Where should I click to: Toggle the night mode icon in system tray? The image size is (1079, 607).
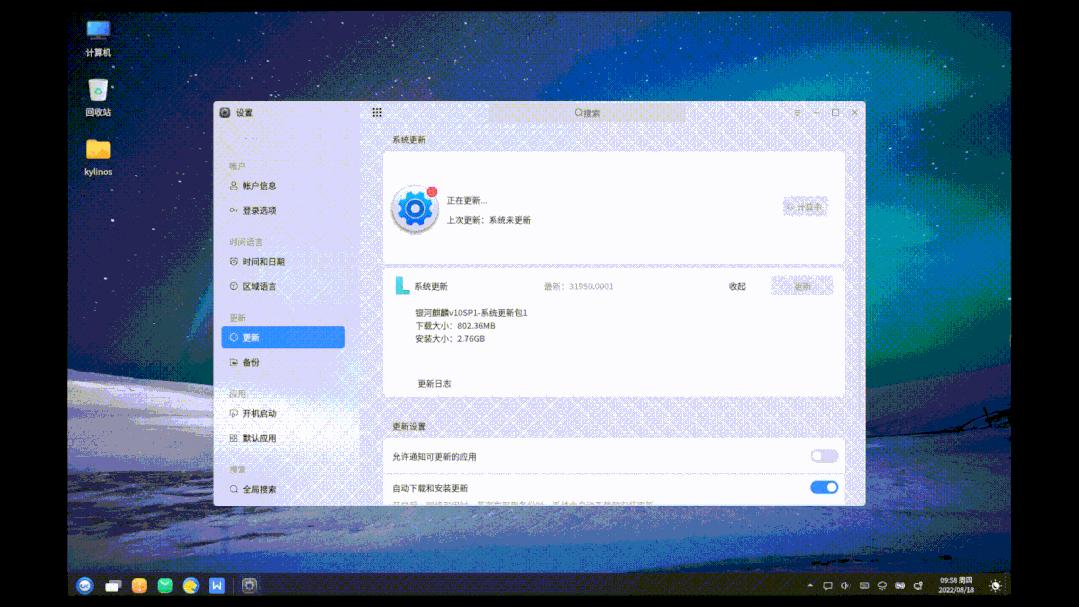(x=994, y=588)
